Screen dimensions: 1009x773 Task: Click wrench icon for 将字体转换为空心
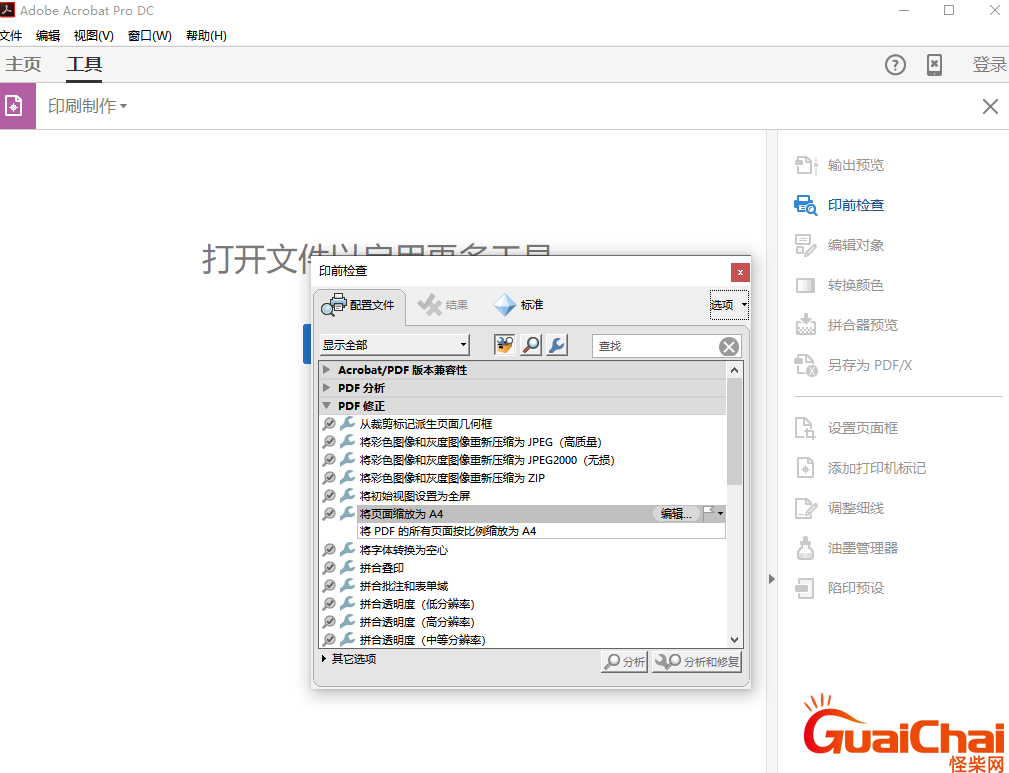pyautogui.click(x=347, y=550)
